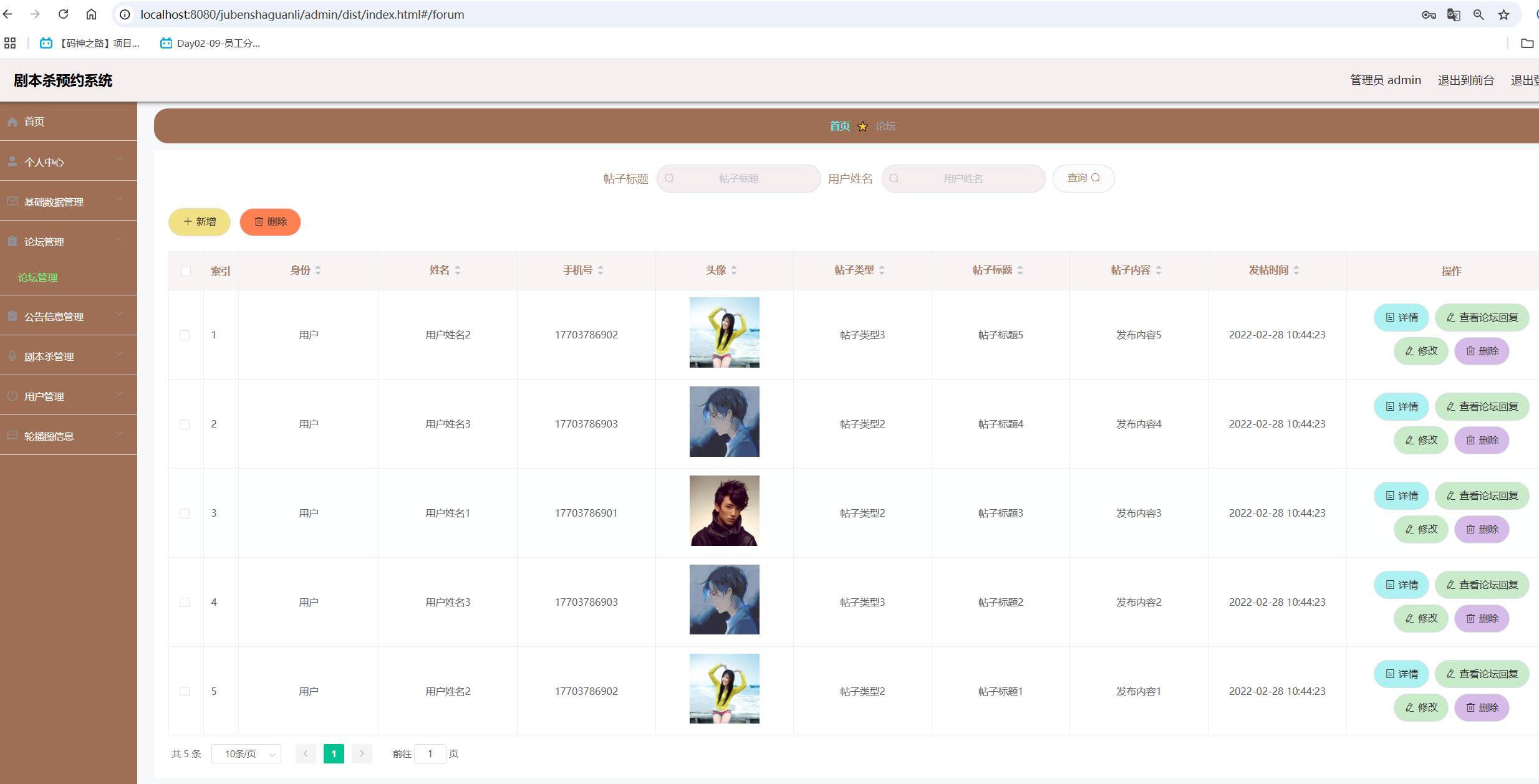Click the translate page icon
This screenshot has width=1539, height=784.
pos(1453,14)
